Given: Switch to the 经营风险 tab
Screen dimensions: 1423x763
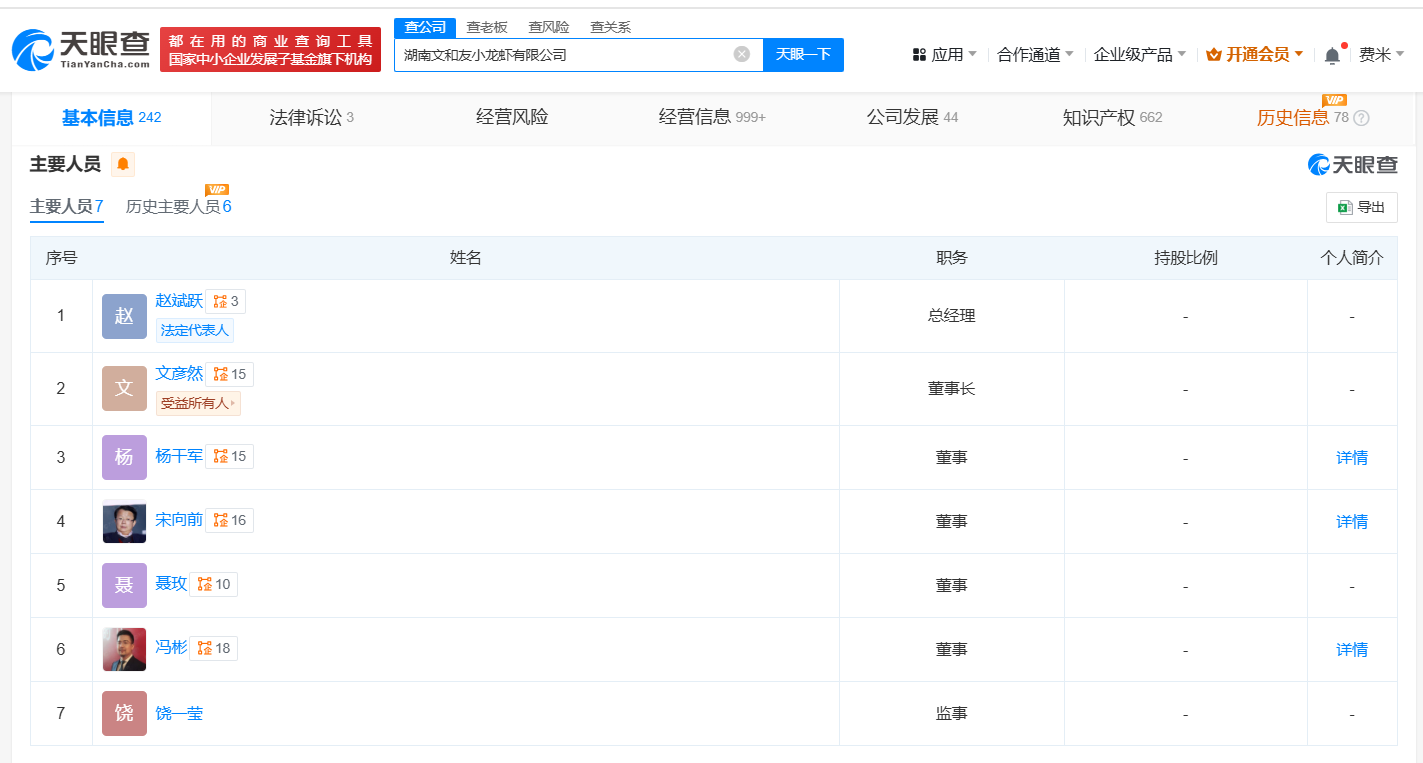Looking at the screenshot, I should [512, 117].
